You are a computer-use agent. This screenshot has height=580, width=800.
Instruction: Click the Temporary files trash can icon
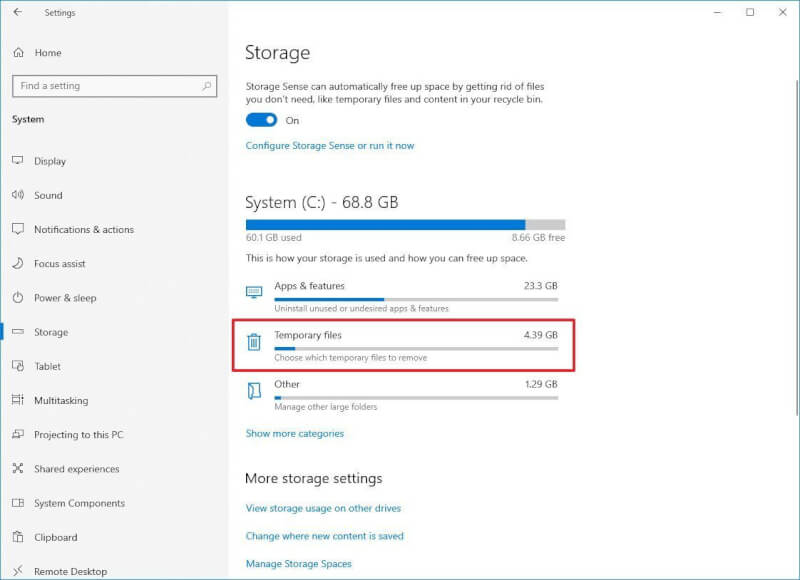[x=254, y=342]
